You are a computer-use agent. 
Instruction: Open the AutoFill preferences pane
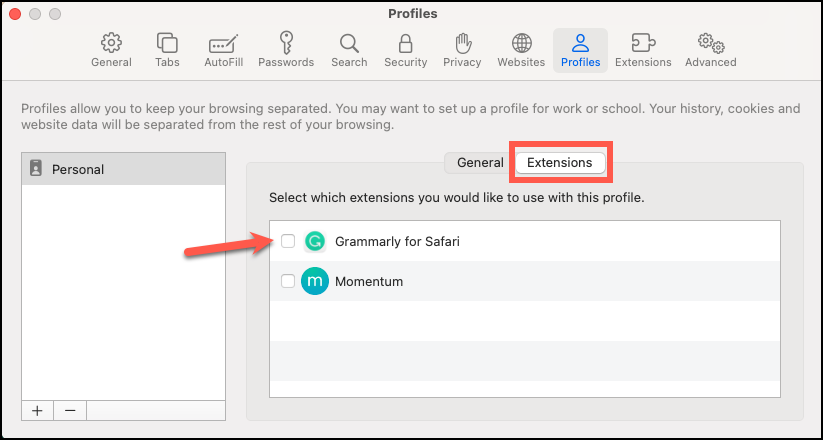(221, 50)
